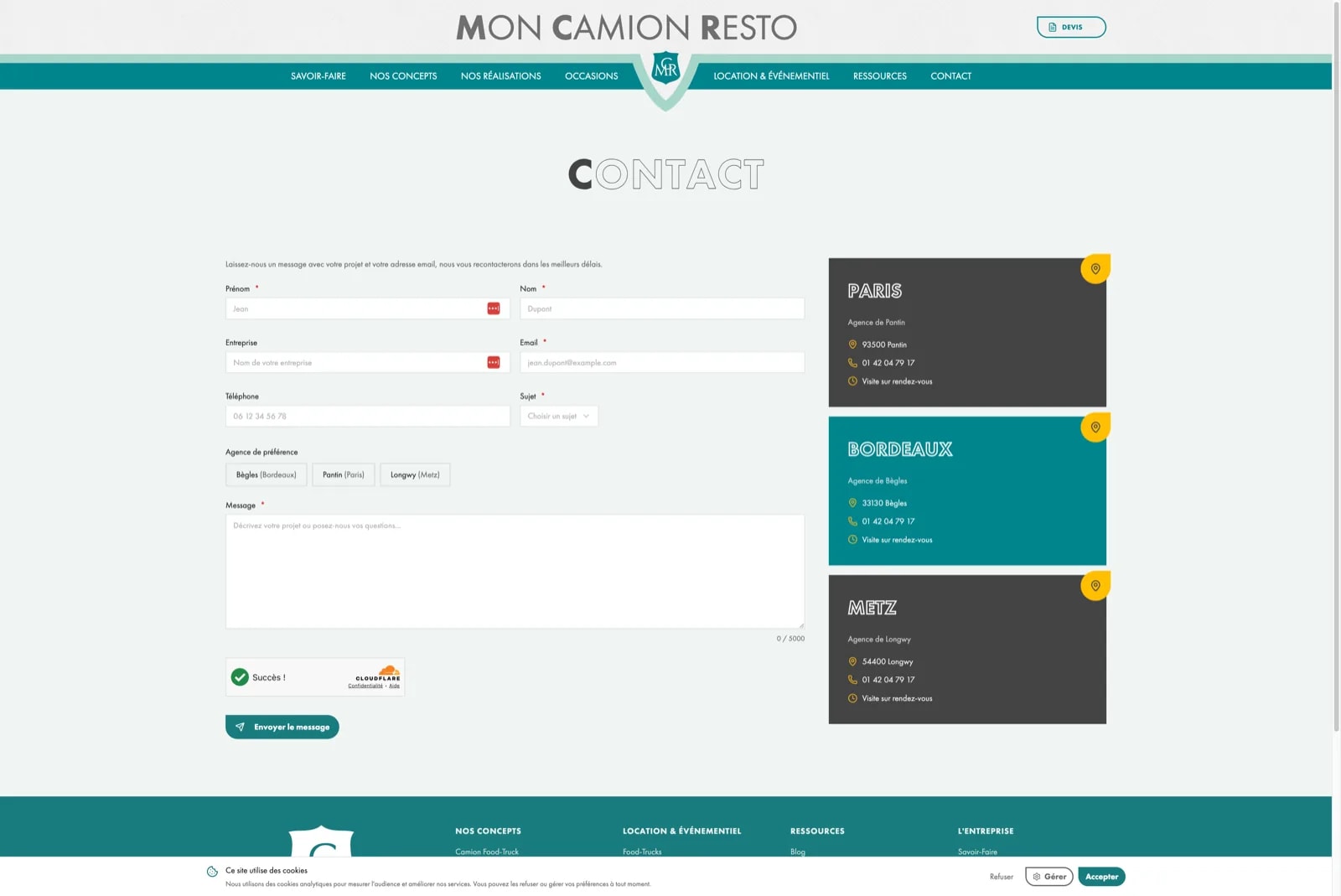Click the clock icon on the Metz card

(x=852, y=698)
